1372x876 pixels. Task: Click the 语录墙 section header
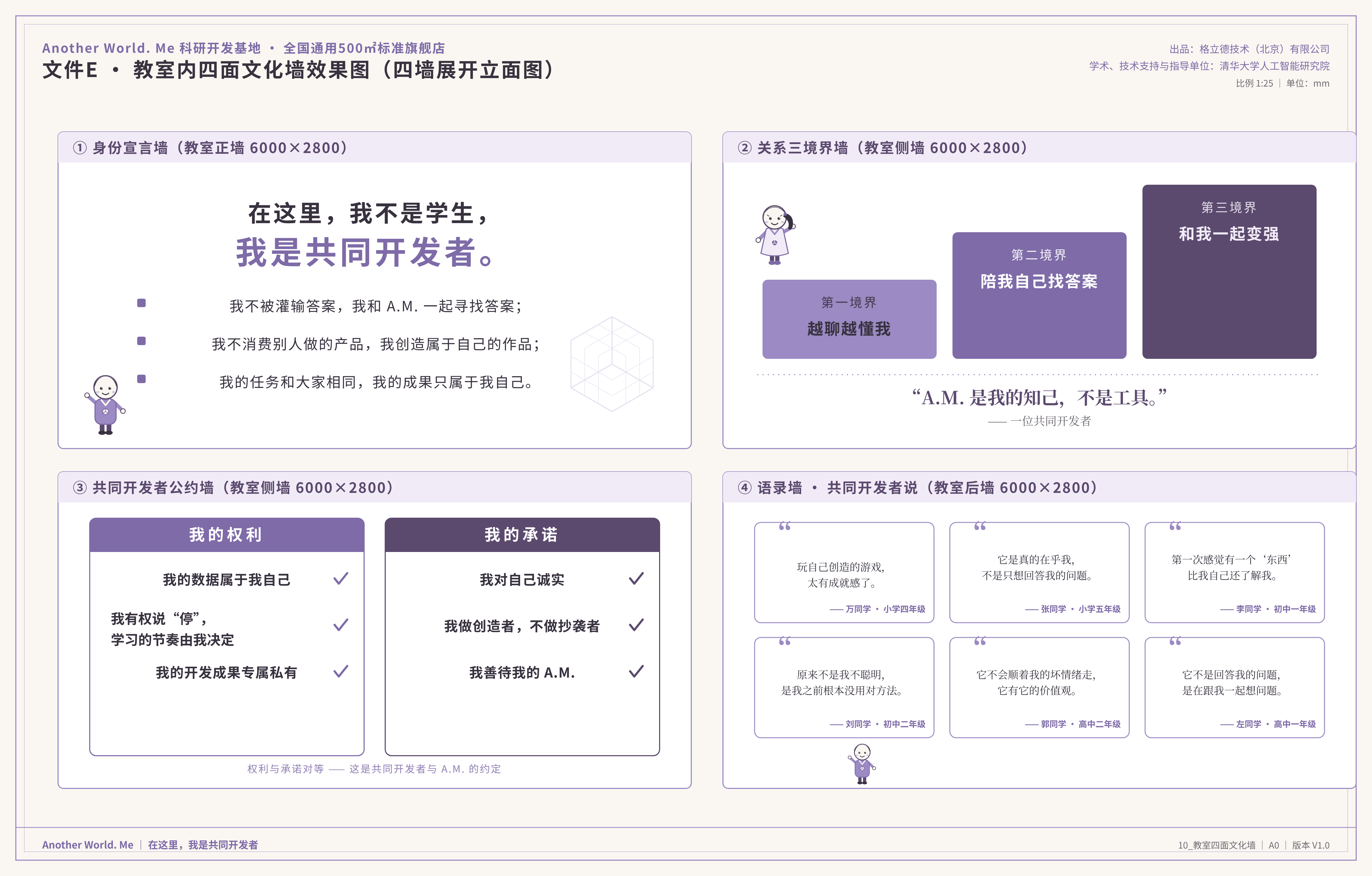point(1039,487)
